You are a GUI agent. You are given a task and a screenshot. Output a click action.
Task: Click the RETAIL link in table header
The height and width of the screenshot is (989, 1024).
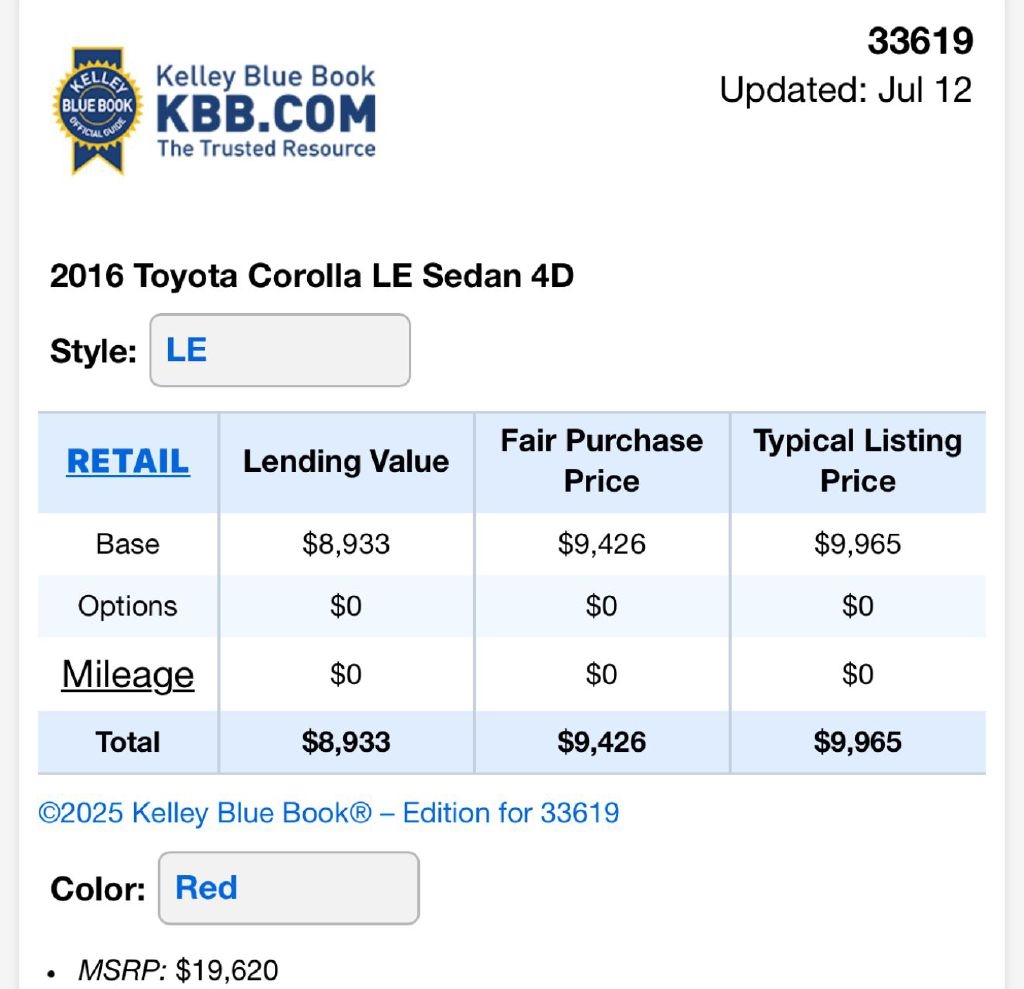coord(128,461)
